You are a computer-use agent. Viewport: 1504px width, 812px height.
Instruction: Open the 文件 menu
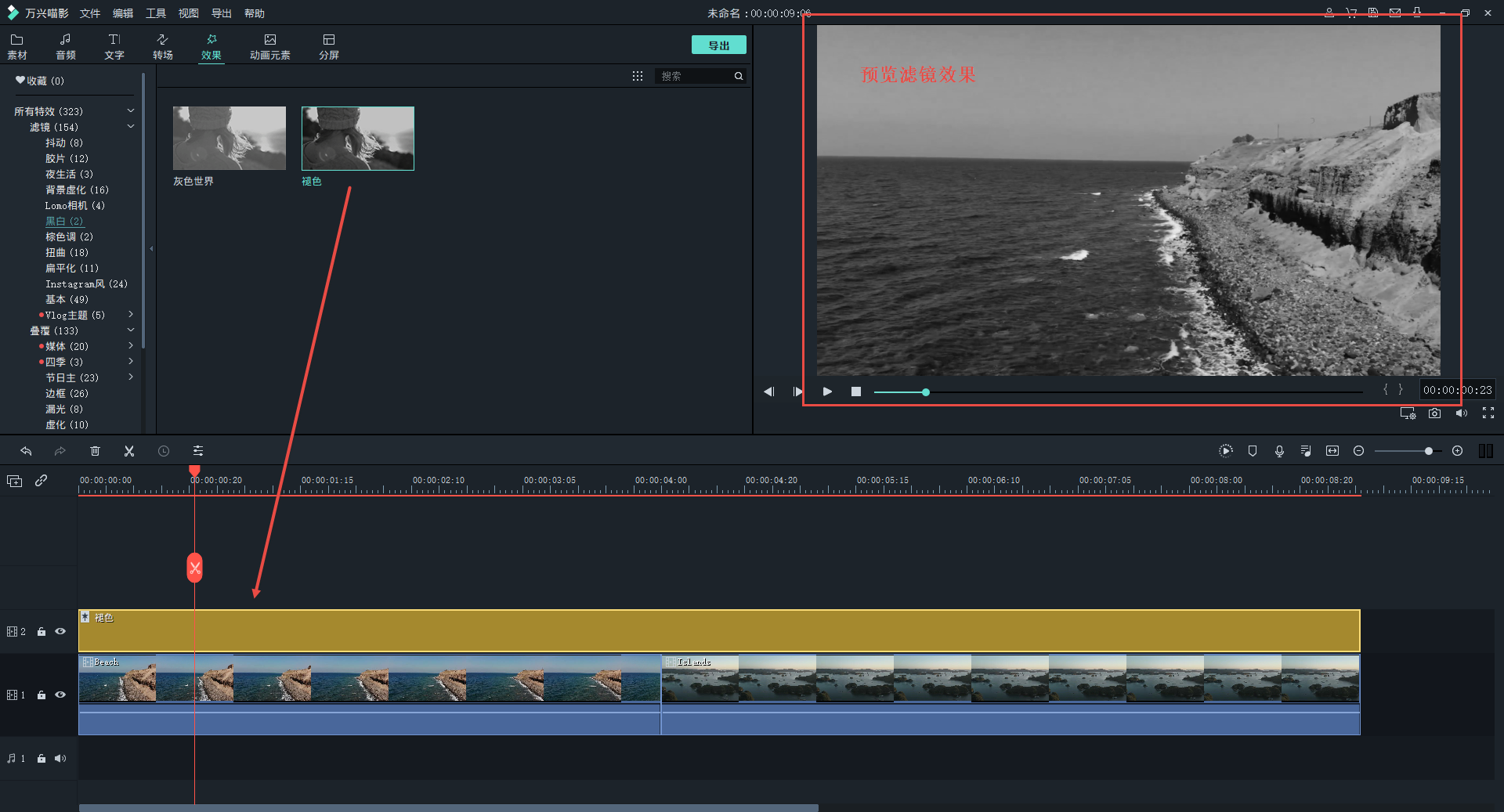tap(90, 13)
